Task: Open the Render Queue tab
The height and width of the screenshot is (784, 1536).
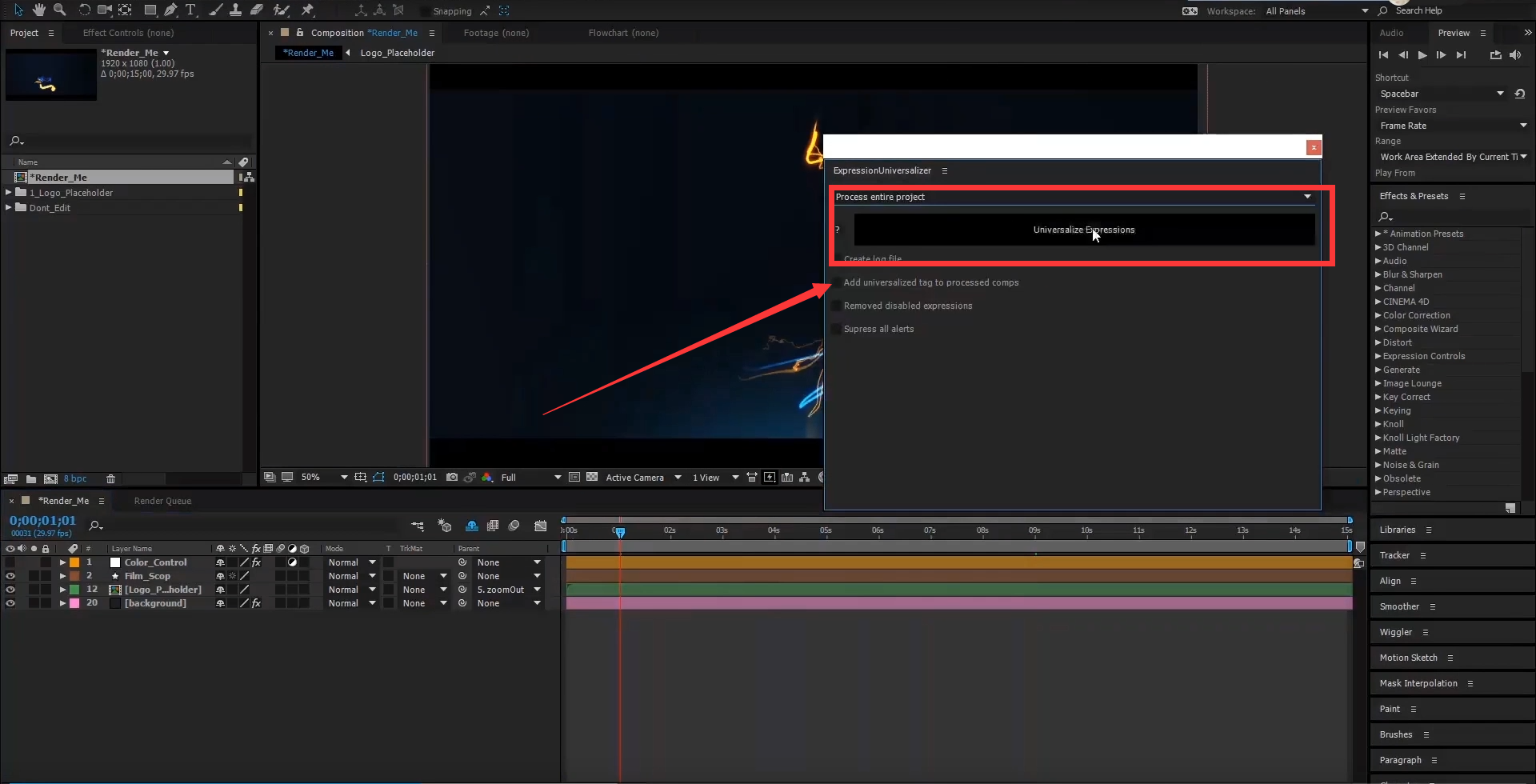Action: [162, 501]
